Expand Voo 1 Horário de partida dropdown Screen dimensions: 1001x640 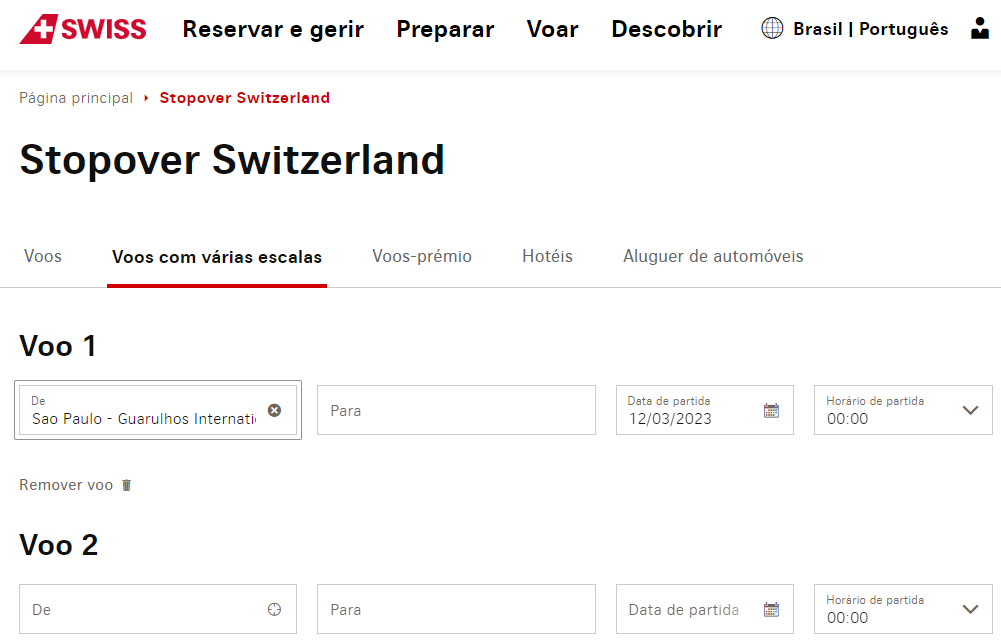click(x=970, y=410)
